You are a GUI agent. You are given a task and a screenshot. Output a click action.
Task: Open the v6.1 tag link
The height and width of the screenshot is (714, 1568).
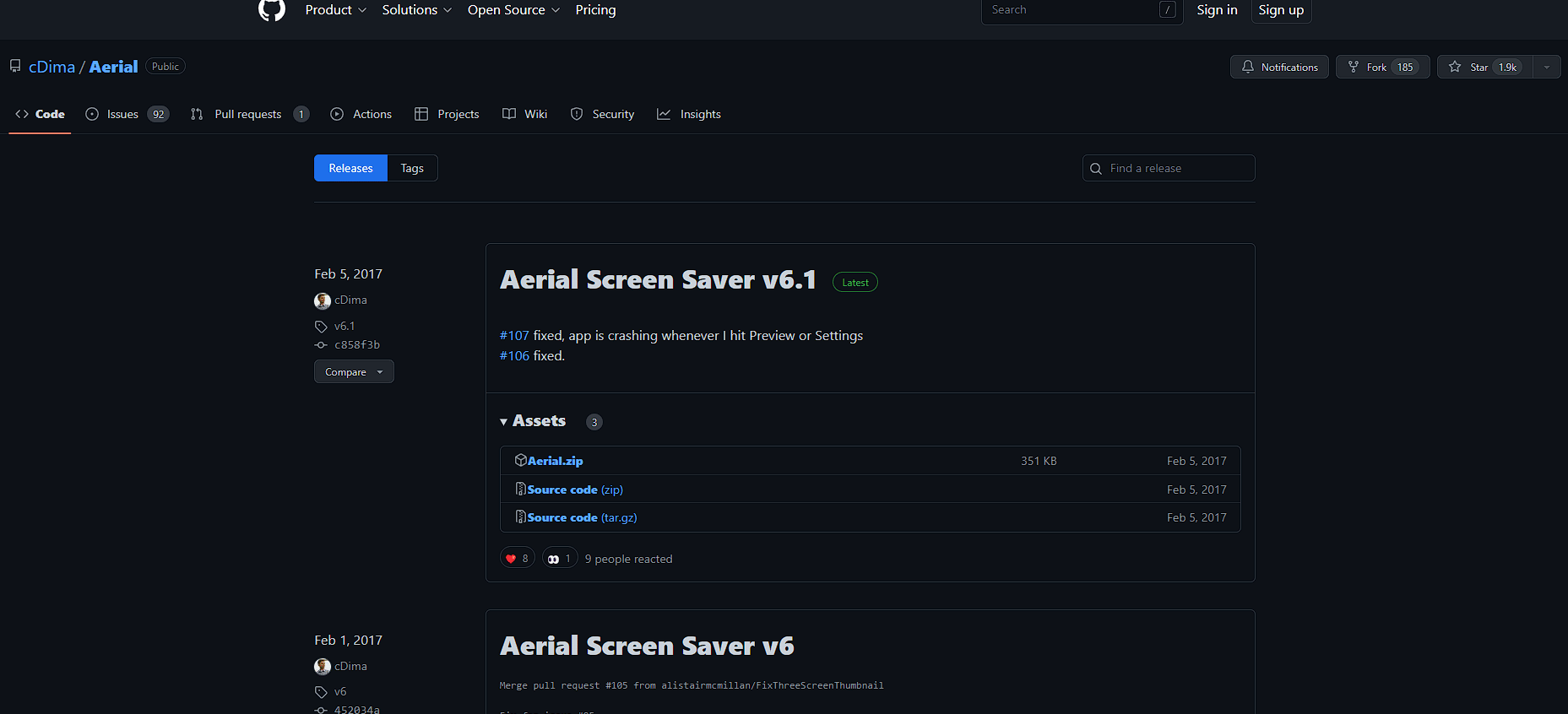tap(345, 326)
